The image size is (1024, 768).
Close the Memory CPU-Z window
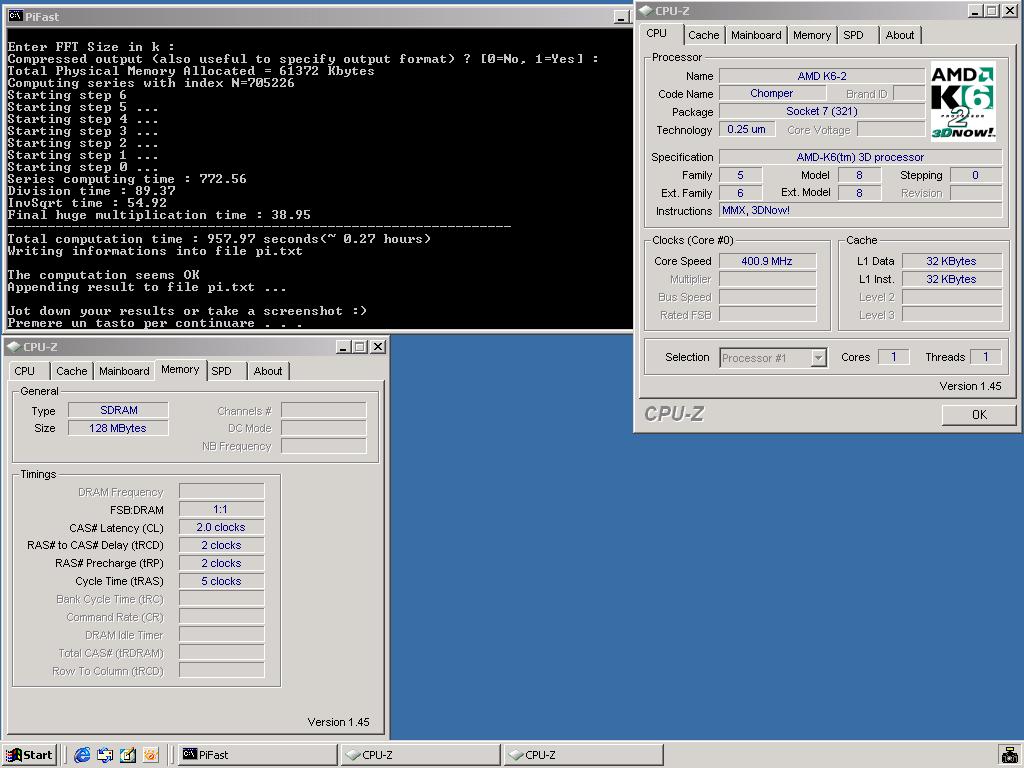coord(378,347)
